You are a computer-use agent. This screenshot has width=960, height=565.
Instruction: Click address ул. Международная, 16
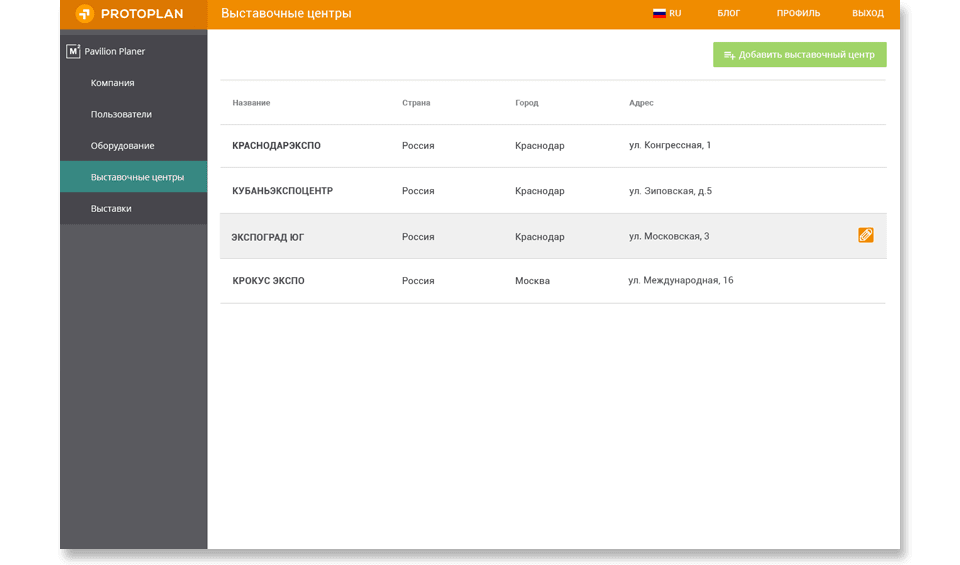point(681,280)
